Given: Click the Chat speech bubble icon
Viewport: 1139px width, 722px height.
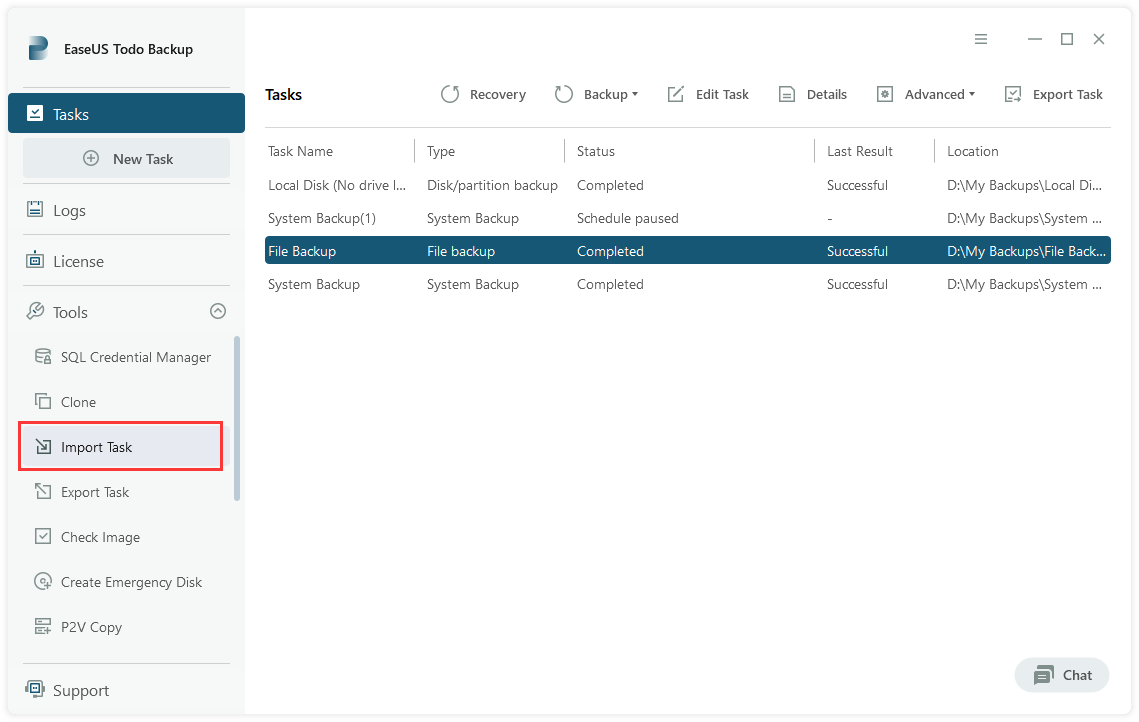Looking at the screenshot, I should click(x=1044, y=675).
